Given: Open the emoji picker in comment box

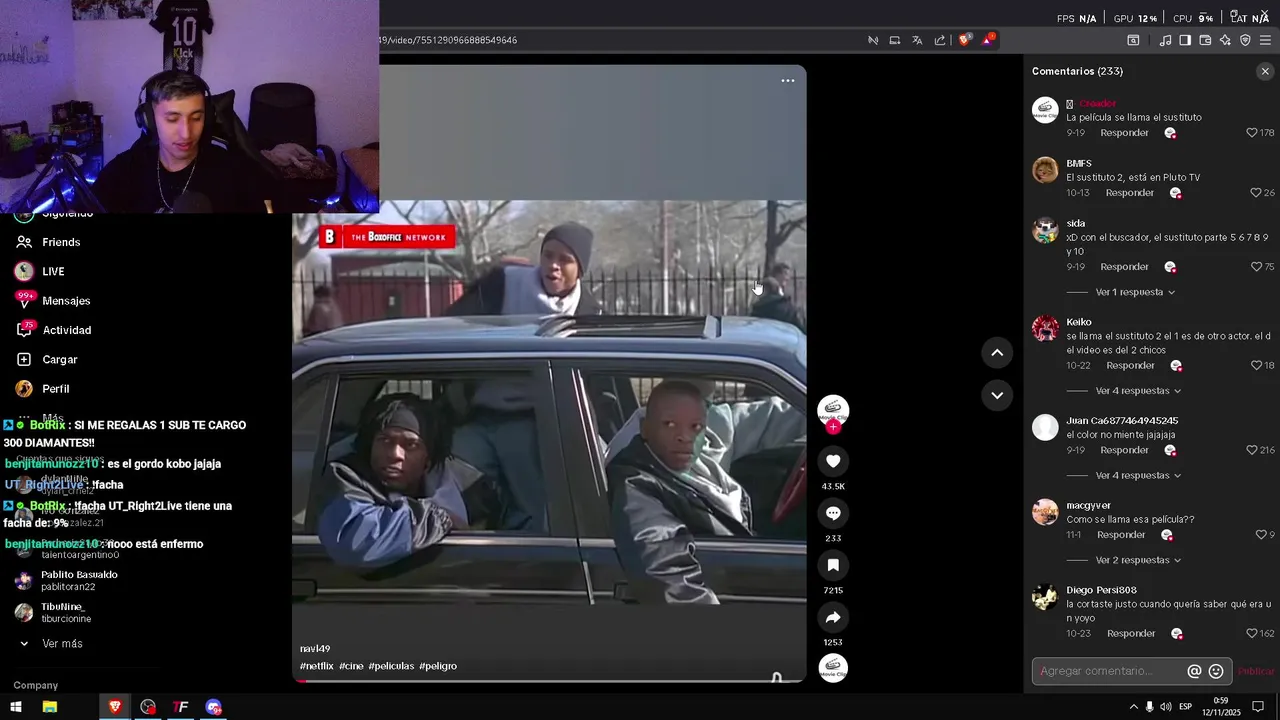Looking at the screenshot, I should pos(1216,671).
